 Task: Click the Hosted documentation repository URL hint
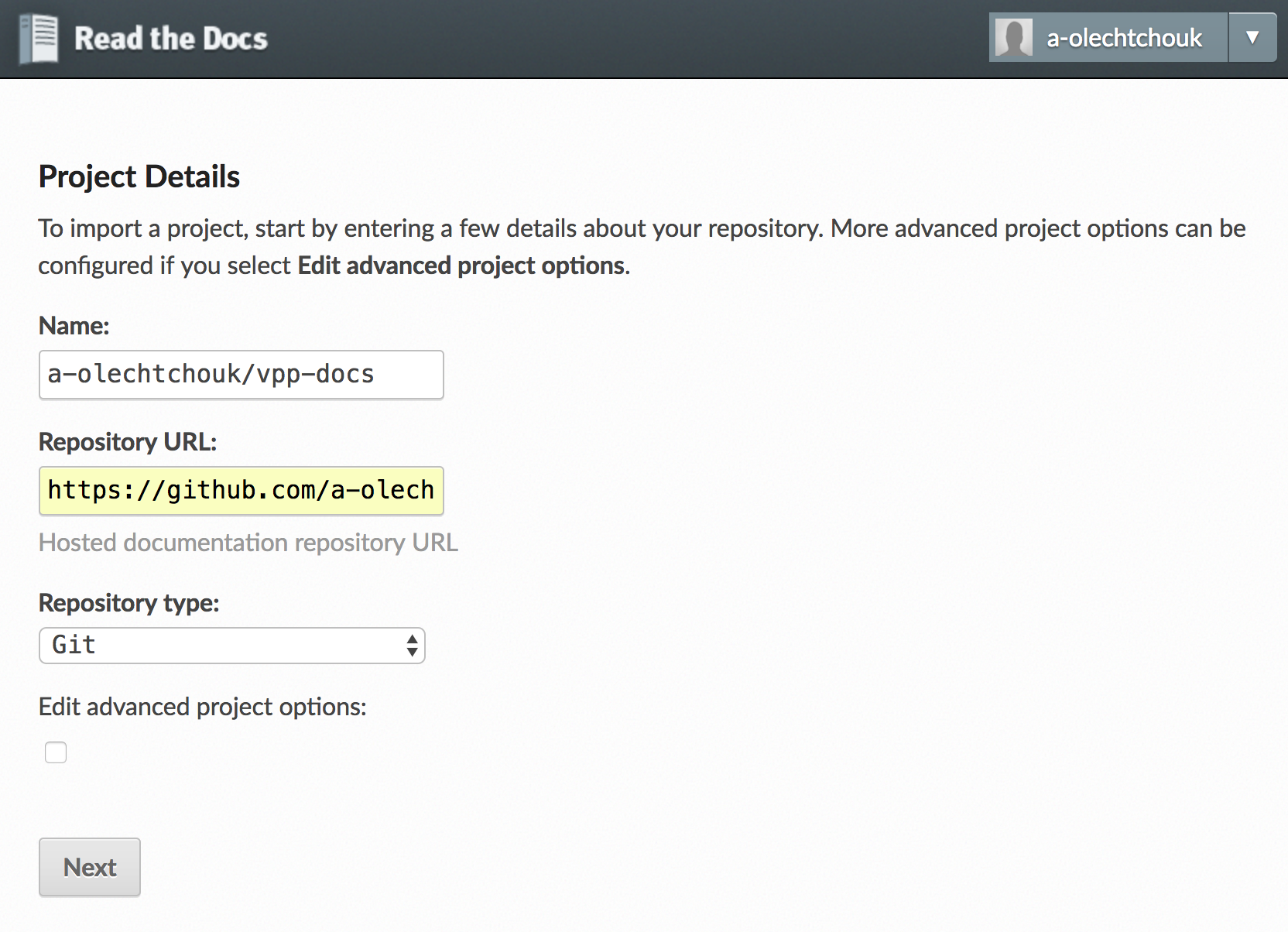tap(248, 543)
